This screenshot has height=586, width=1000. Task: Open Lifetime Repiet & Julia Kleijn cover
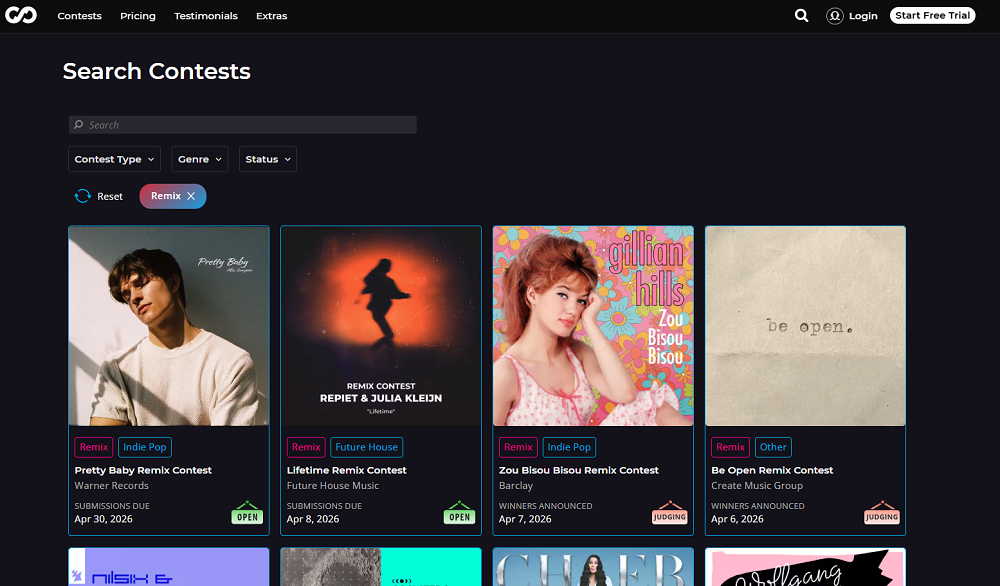pyautogui.click(x=381, y=326)
